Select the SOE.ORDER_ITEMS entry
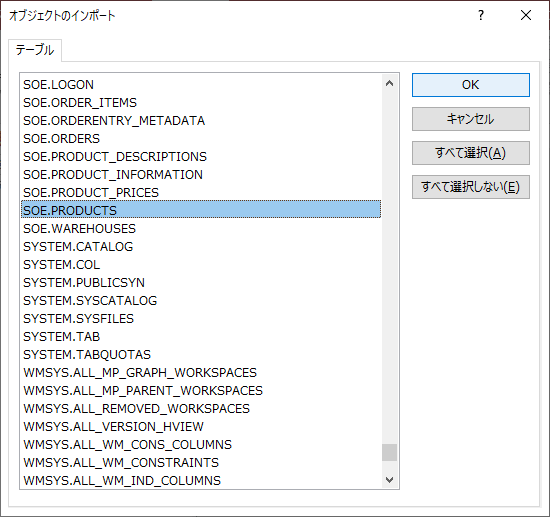 (x=201, y=102)
